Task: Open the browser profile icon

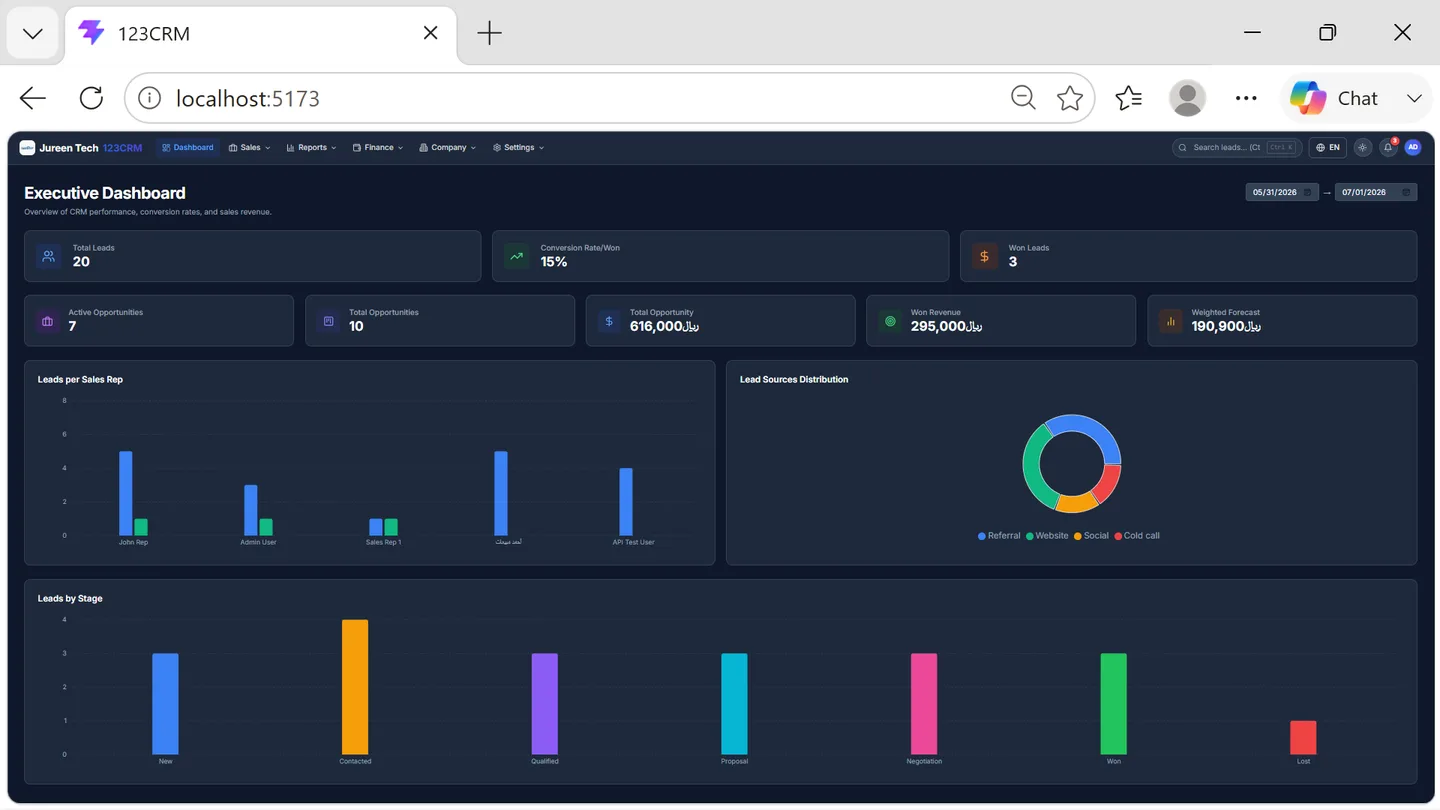Action: click(x=1187, y=98)
